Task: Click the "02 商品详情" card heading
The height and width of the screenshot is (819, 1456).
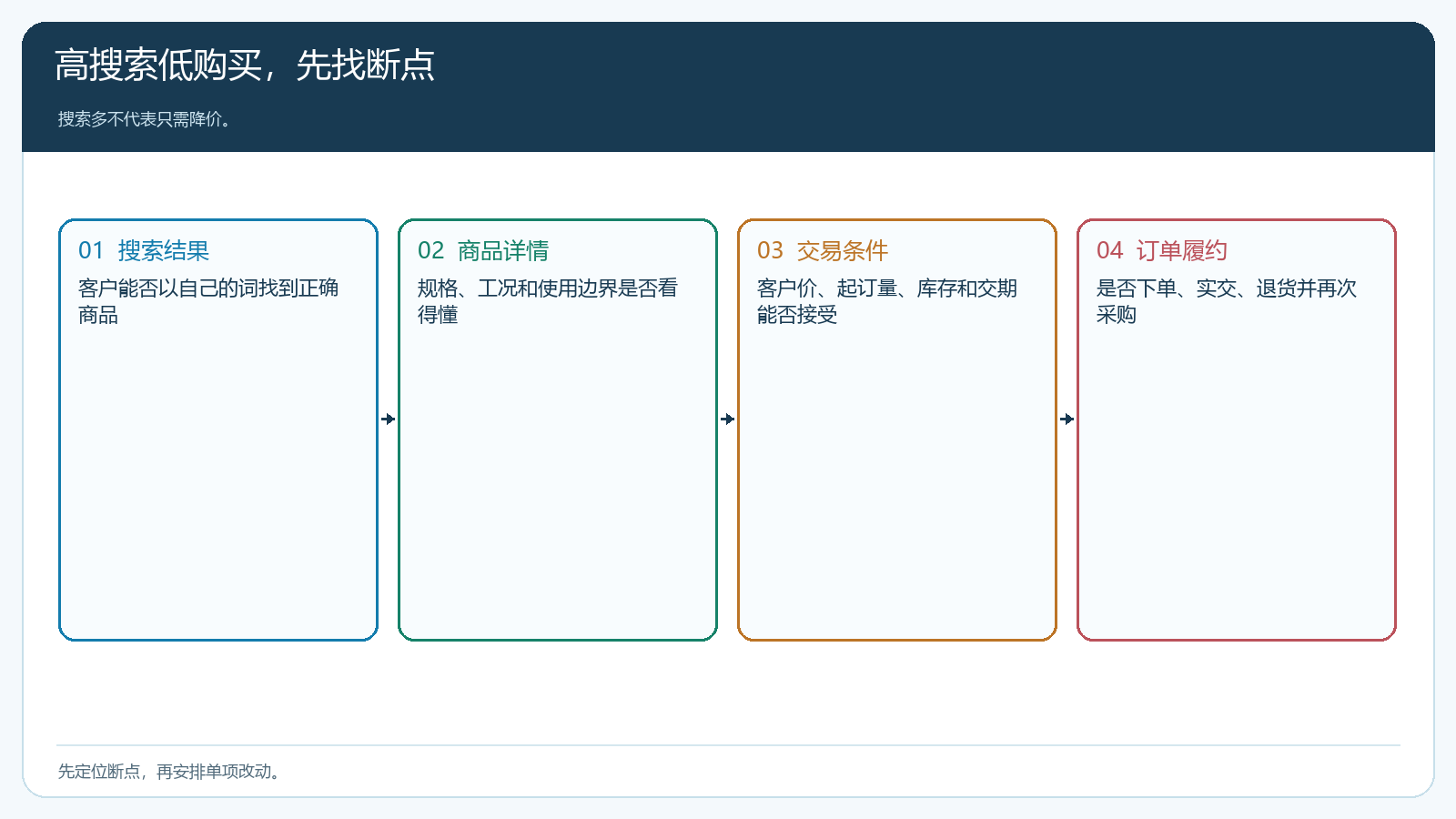Action: [x=483, y=250]
